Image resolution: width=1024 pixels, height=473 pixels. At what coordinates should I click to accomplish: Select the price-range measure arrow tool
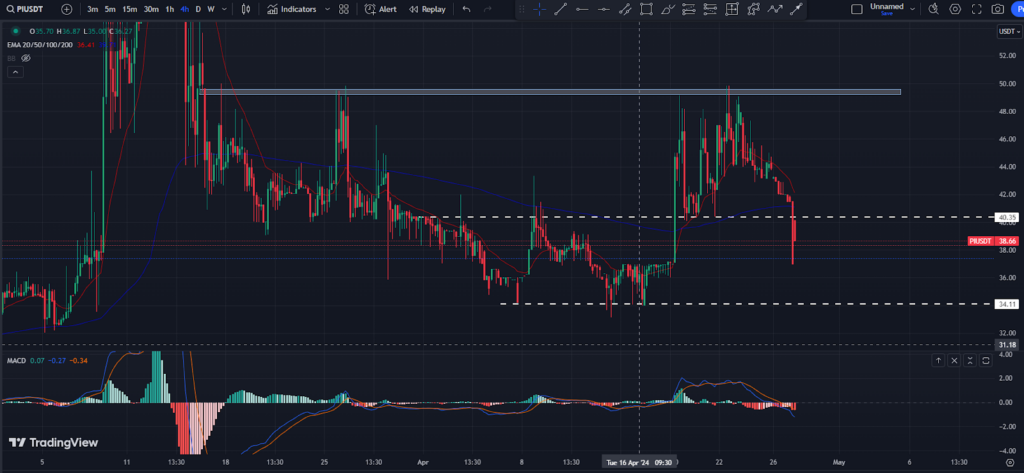click(x=795, y=9)
